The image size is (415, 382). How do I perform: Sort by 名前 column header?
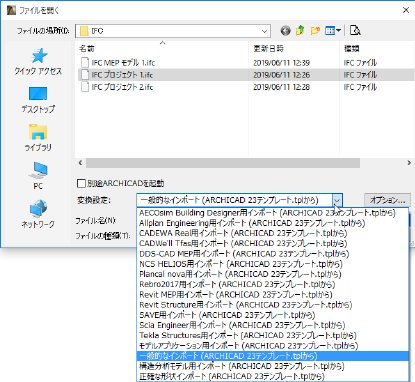[x=87, y=49]
